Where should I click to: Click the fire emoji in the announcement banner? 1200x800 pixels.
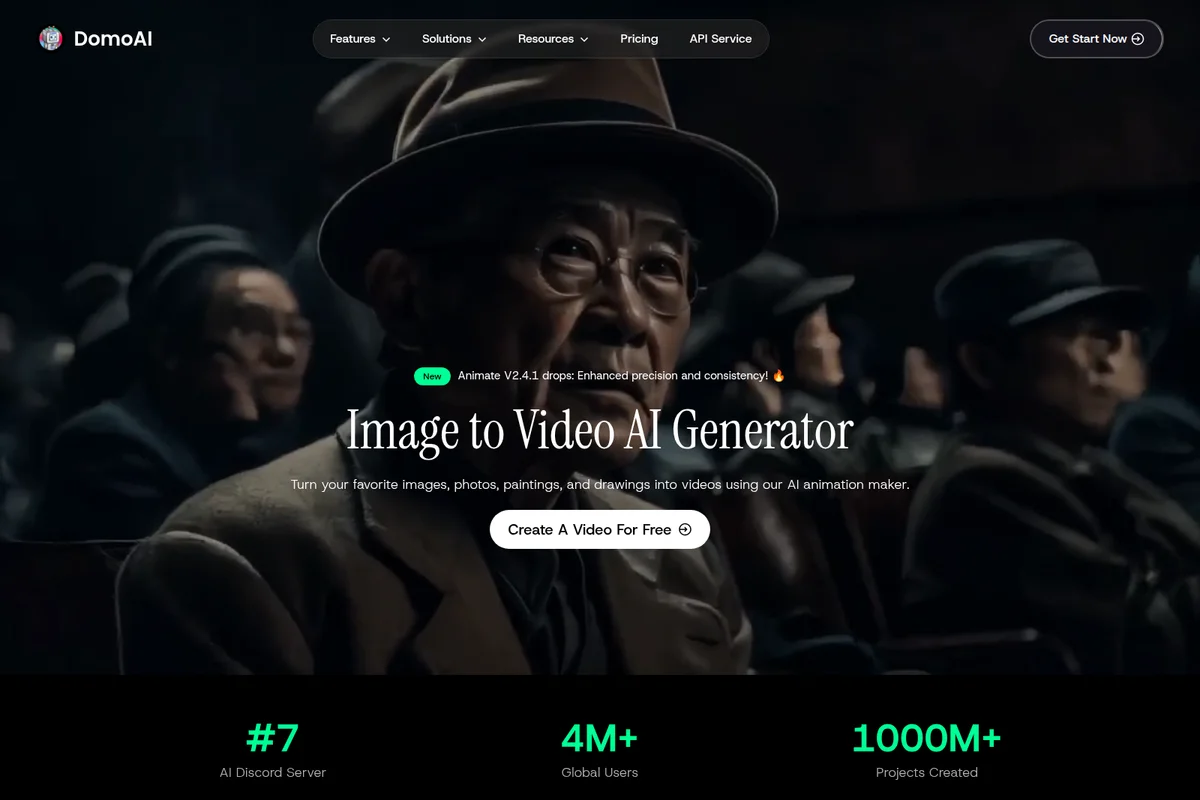(778, 375)
